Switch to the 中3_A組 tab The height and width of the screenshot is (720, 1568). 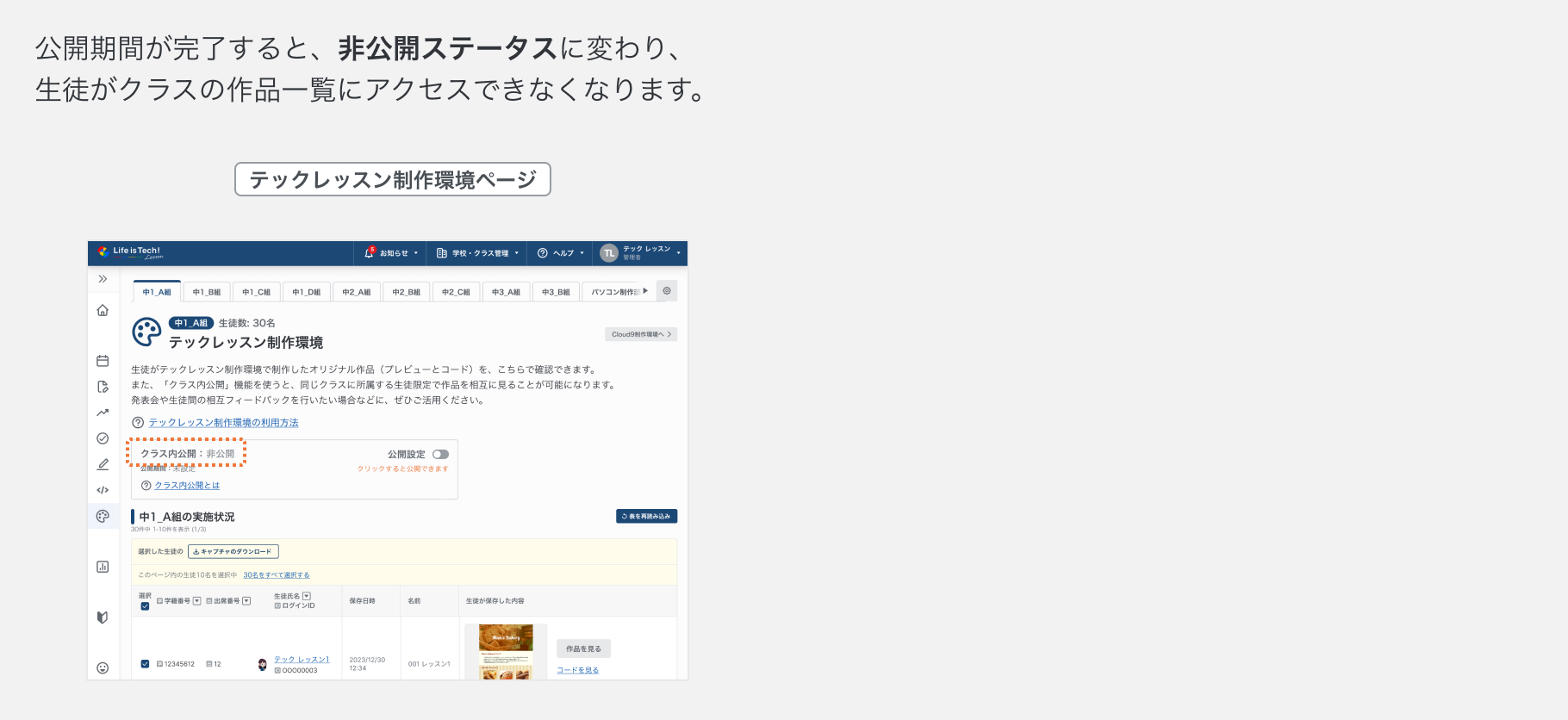[507, 292]
